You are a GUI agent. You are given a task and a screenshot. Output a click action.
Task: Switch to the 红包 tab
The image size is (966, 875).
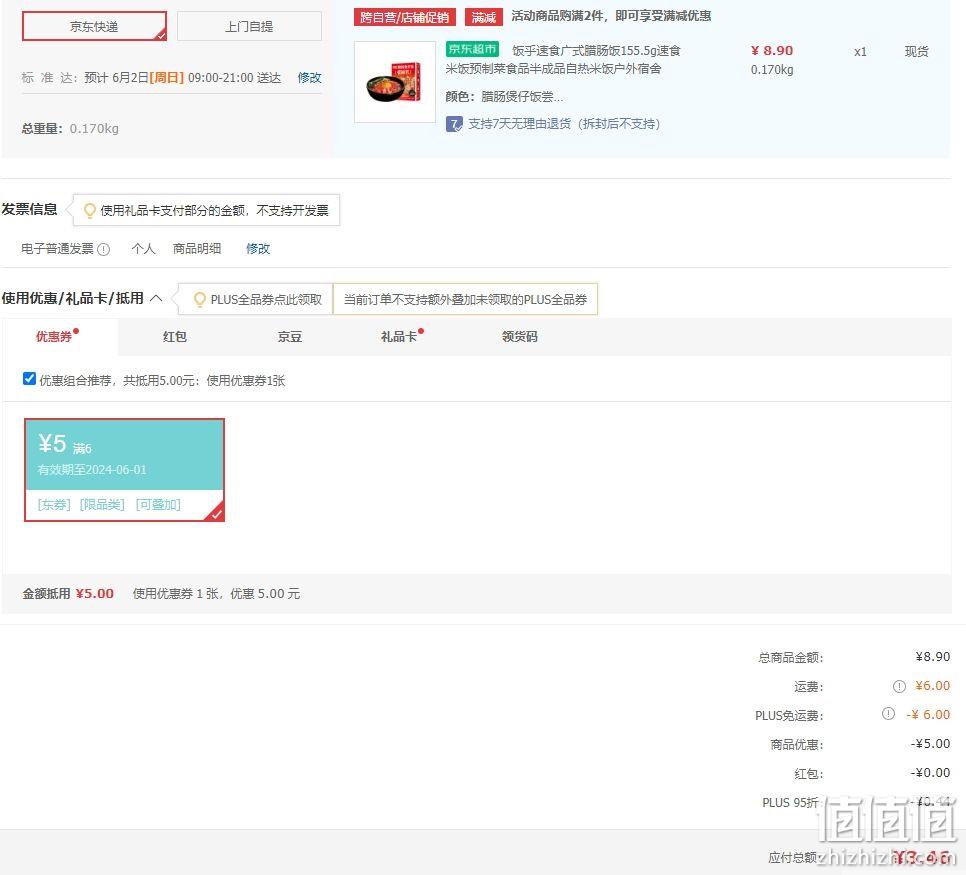coord(175,336)
